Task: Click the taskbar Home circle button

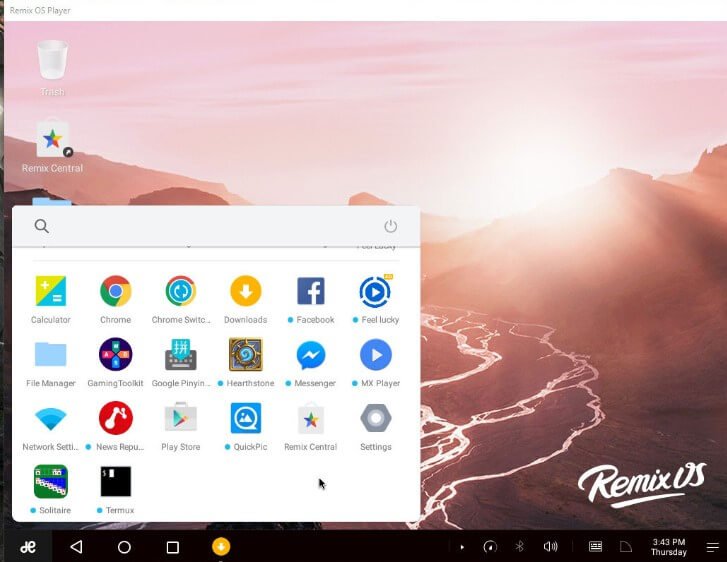Action: tap(124, 547)
